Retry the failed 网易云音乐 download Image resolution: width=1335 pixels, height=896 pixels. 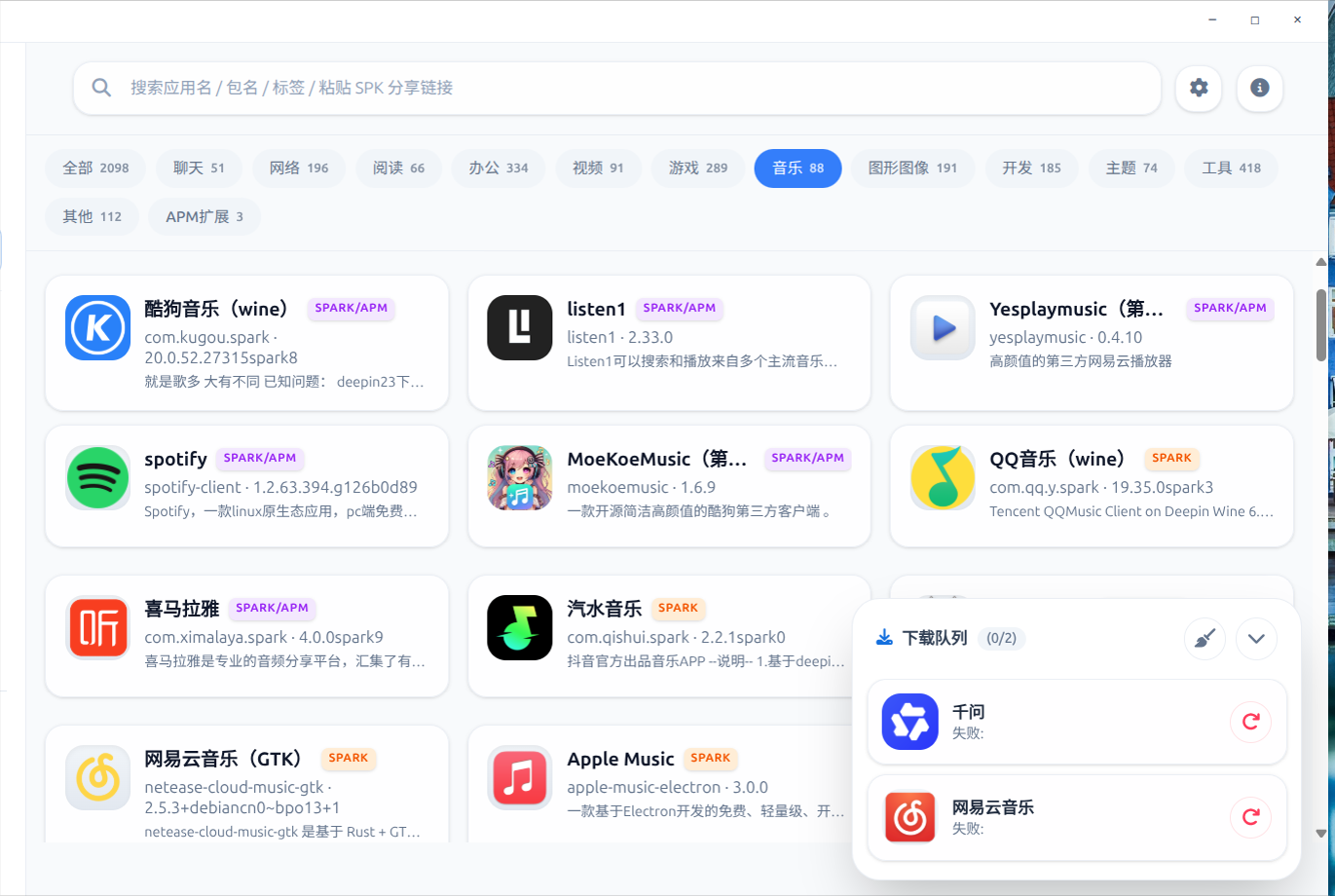(1251, 817)
